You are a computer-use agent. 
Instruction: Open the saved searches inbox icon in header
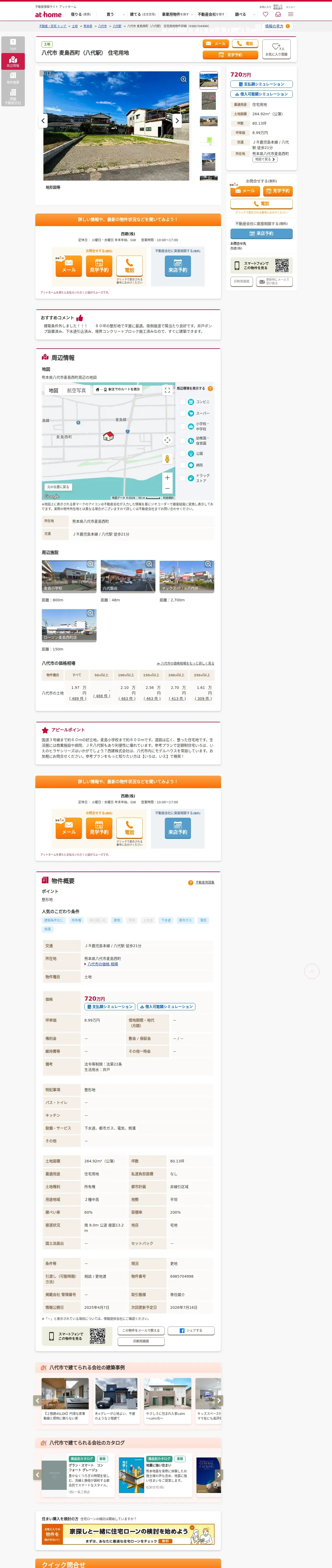point(278,14)
